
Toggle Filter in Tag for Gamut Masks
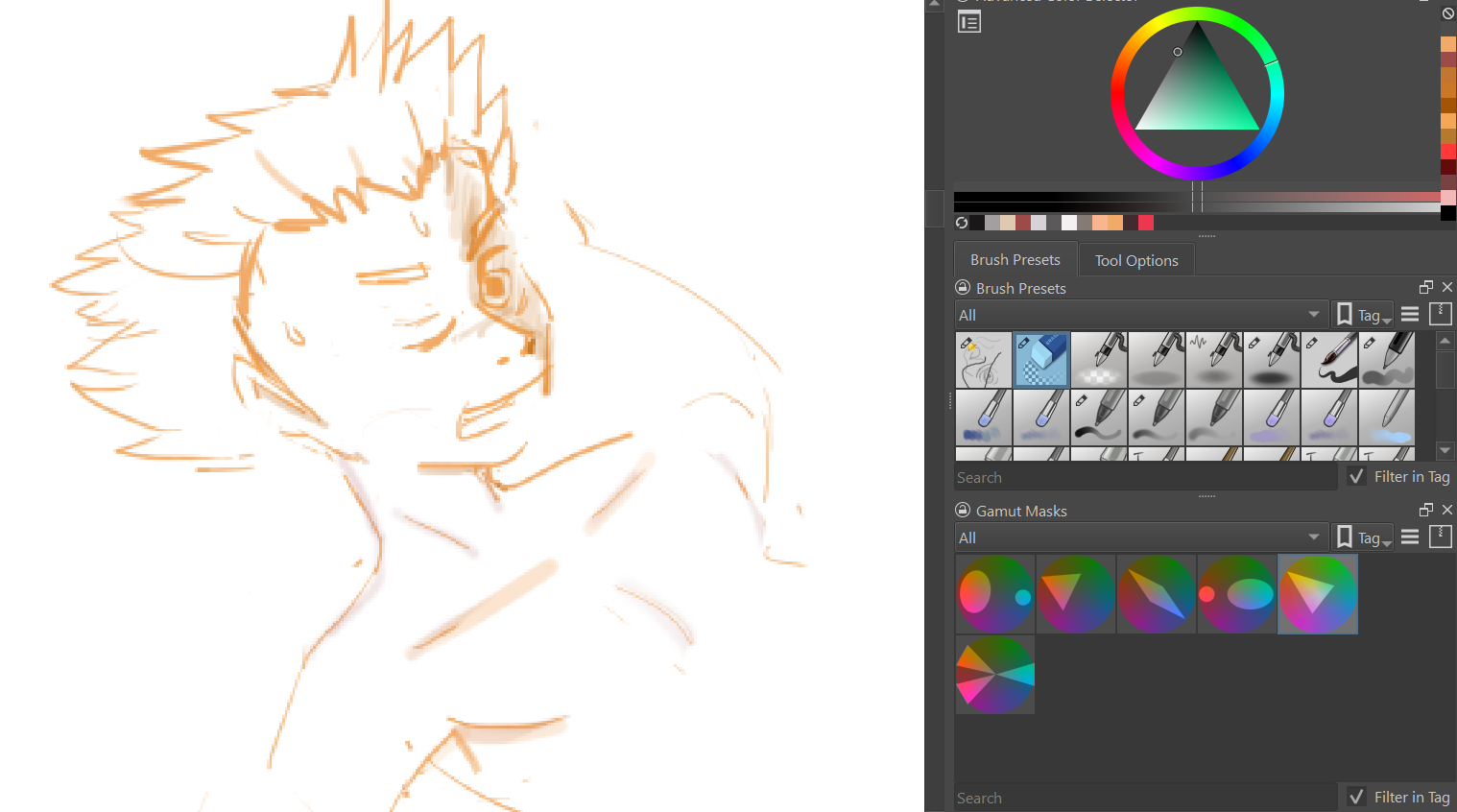1399,798
